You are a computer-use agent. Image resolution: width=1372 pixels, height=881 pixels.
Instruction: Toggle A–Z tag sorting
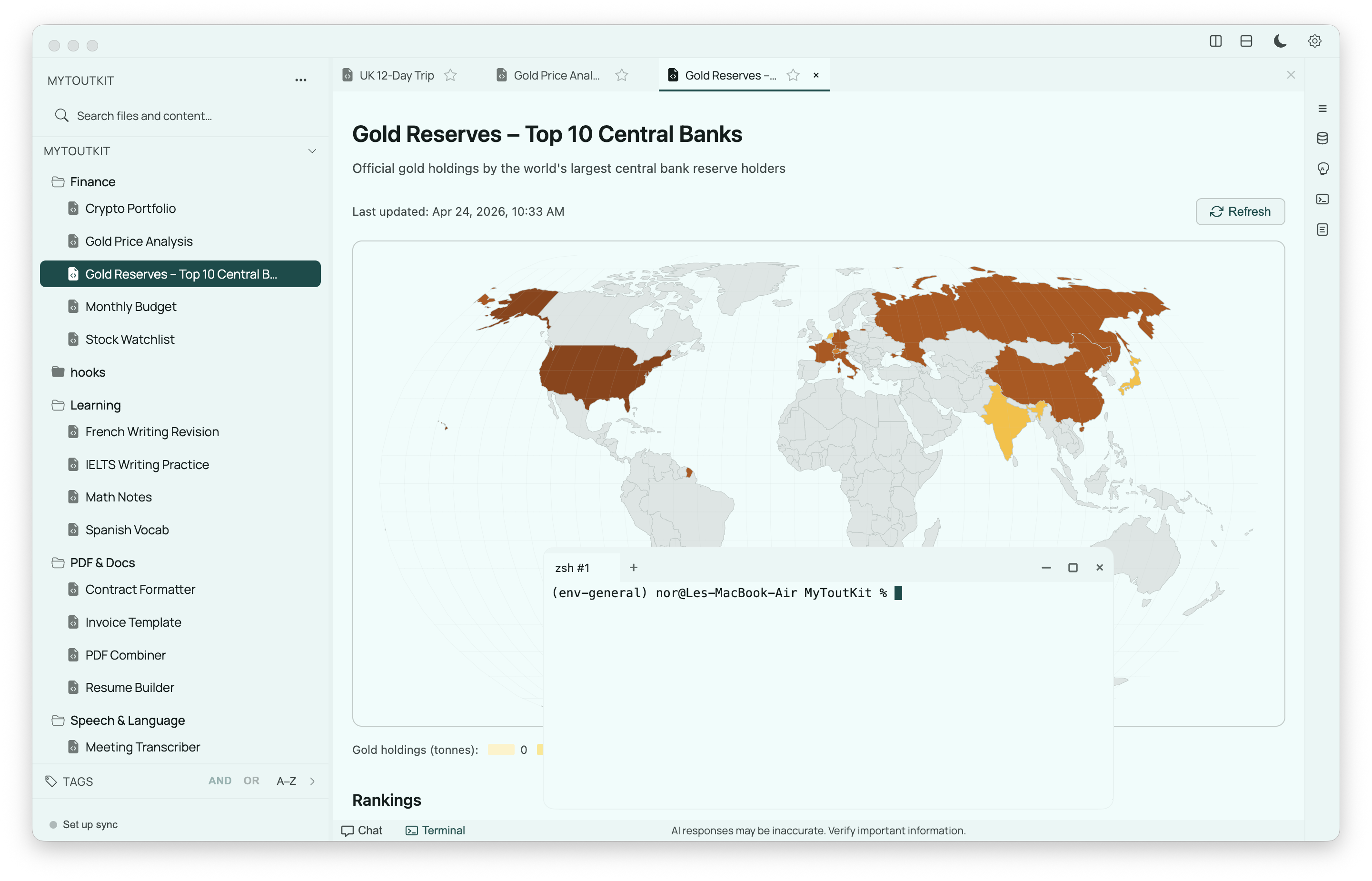286,781
